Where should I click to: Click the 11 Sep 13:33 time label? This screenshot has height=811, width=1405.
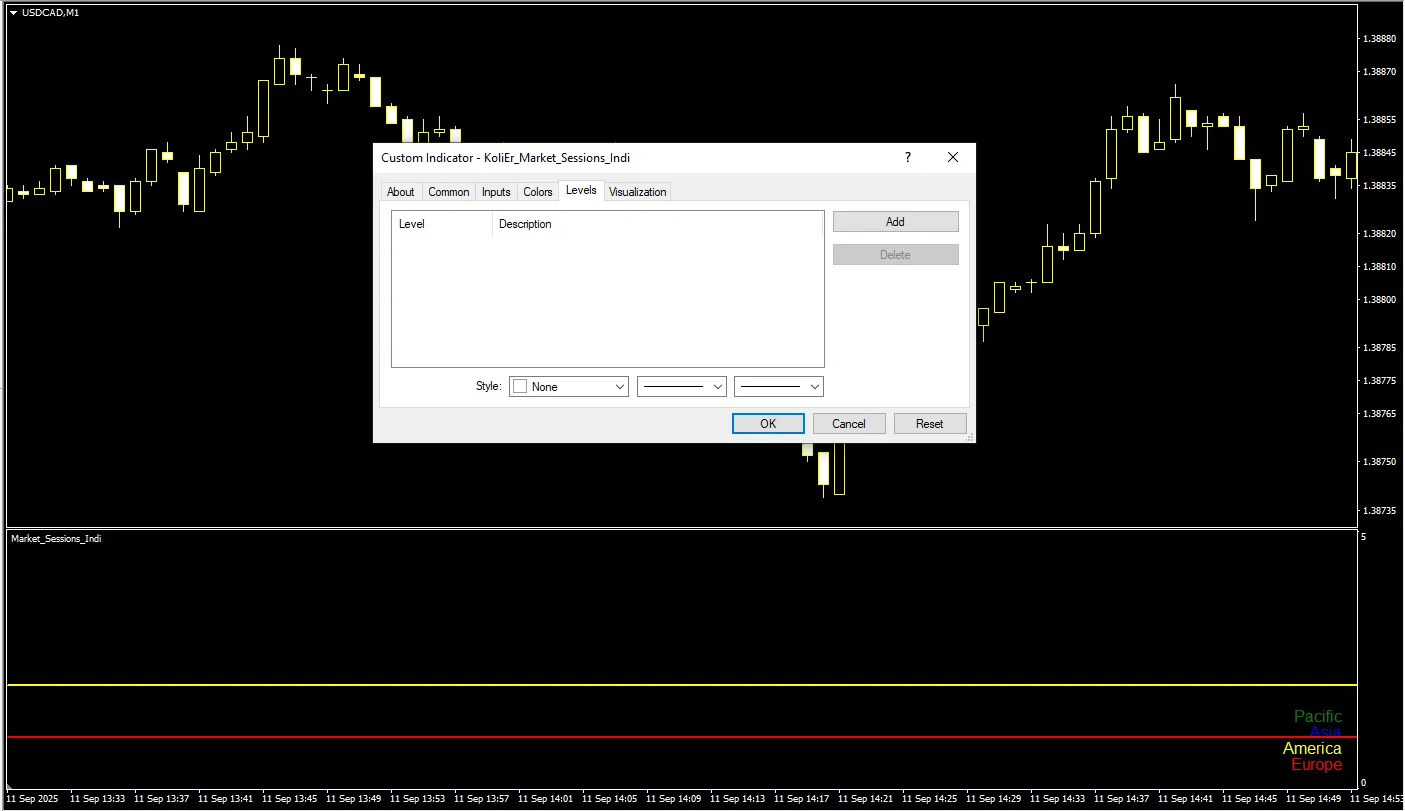[x=97, y=799]
